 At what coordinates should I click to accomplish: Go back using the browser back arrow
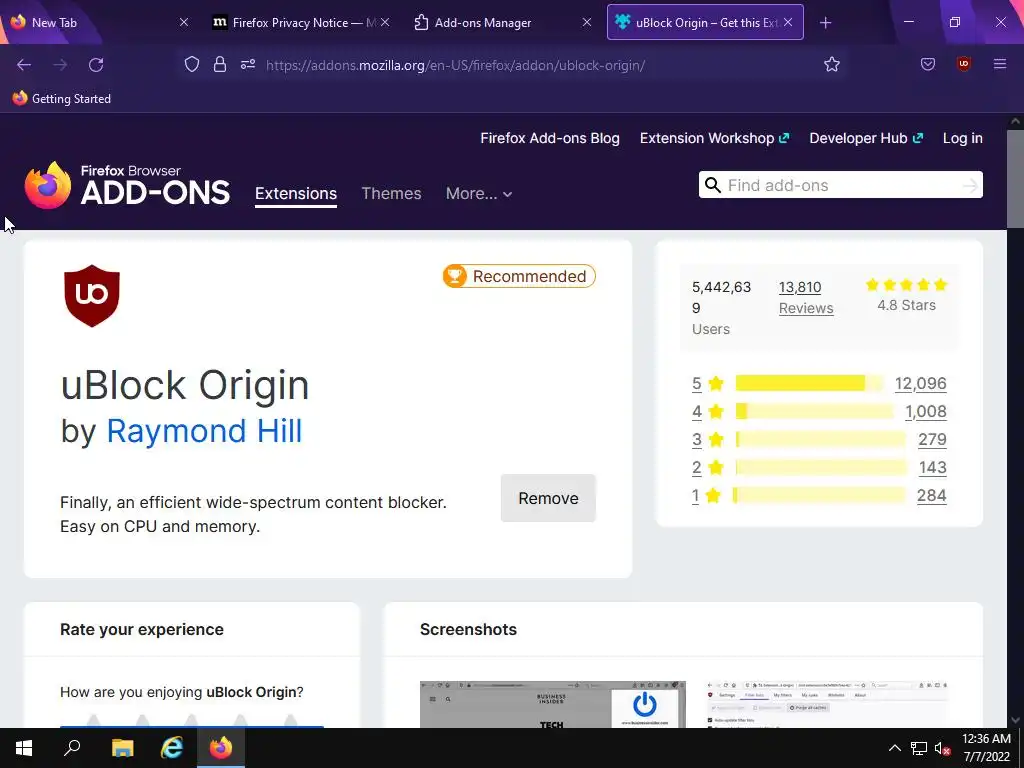pos(24,65)
